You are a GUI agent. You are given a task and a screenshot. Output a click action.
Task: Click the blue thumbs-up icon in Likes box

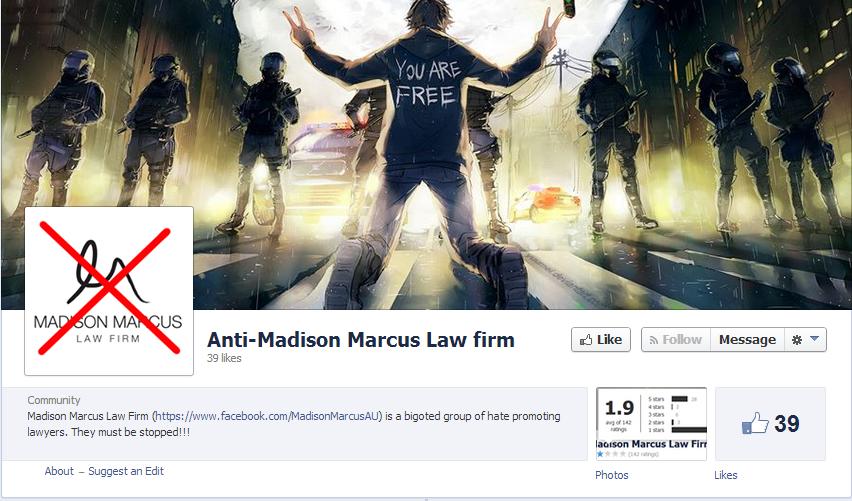[x=755, y=423]
